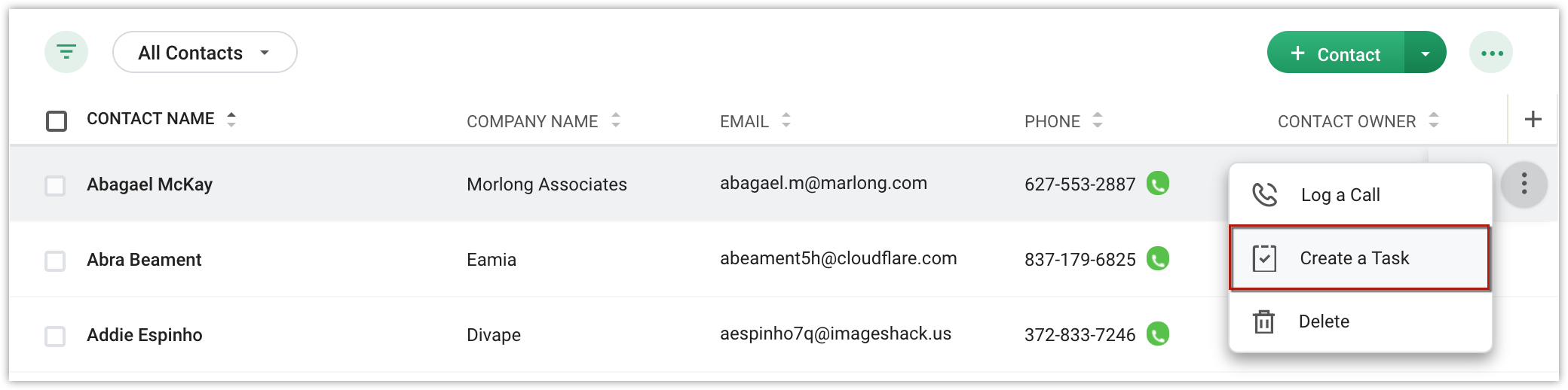1568x390 pixels.
Task: Open the three-dot more options button at top
Action: [1491, 53]
